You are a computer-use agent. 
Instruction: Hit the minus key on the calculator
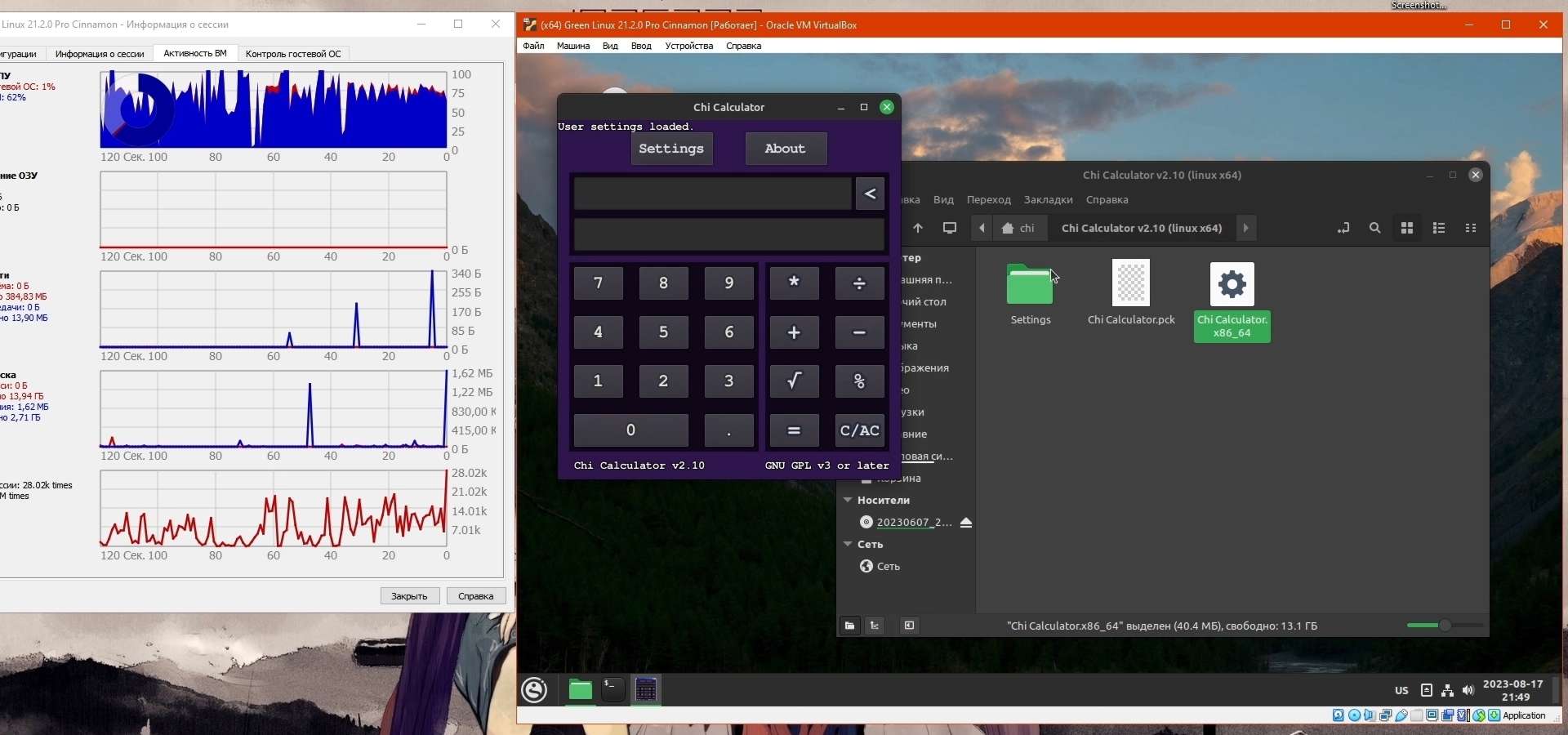859,332
